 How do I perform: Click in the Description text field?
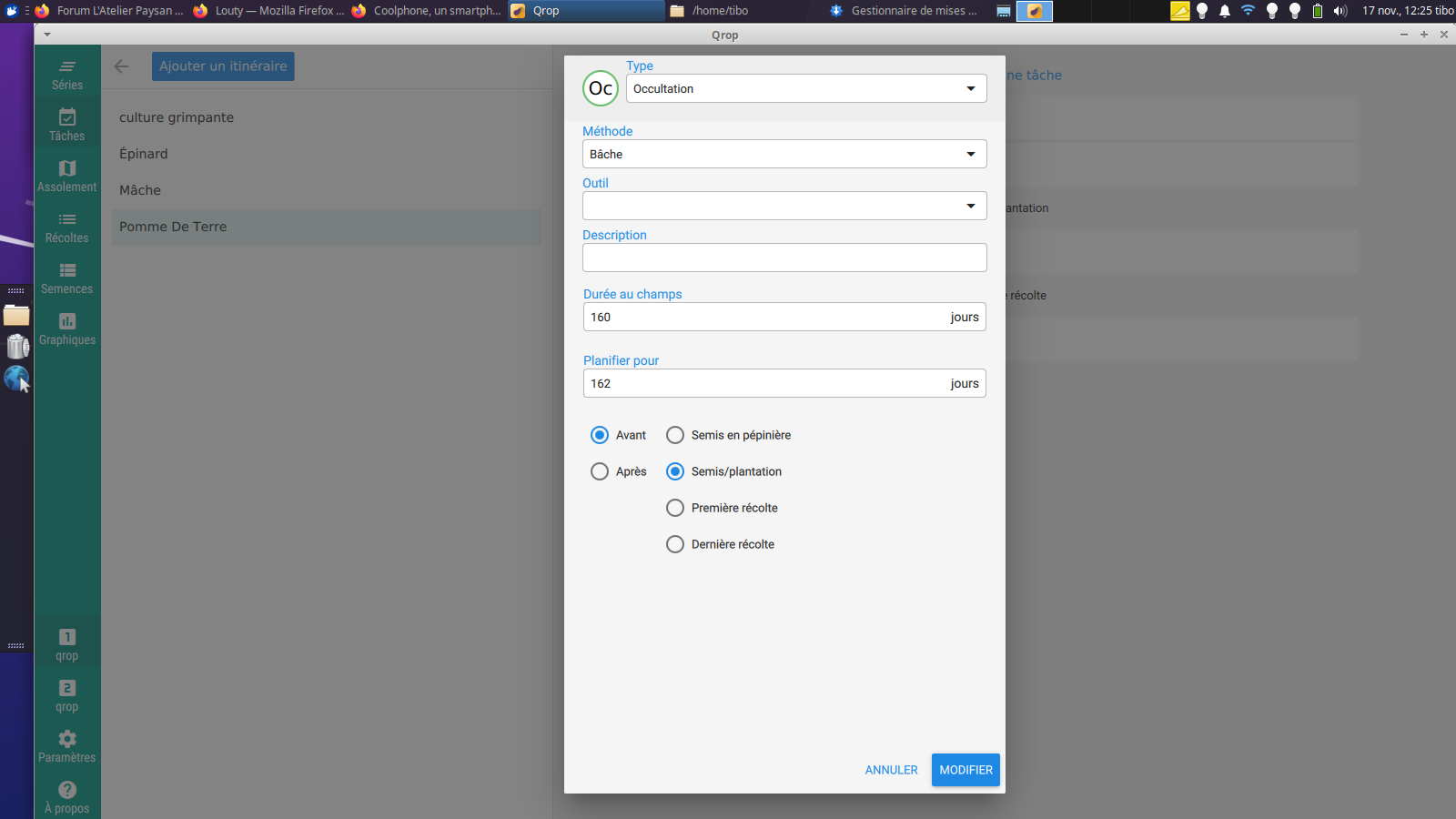[784, 258]
